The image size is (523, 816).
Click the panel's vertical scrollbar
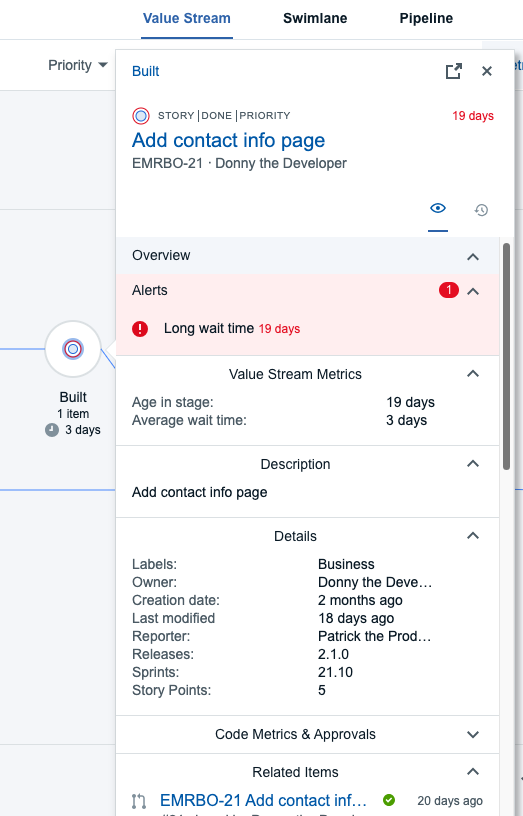click(506, 356)
